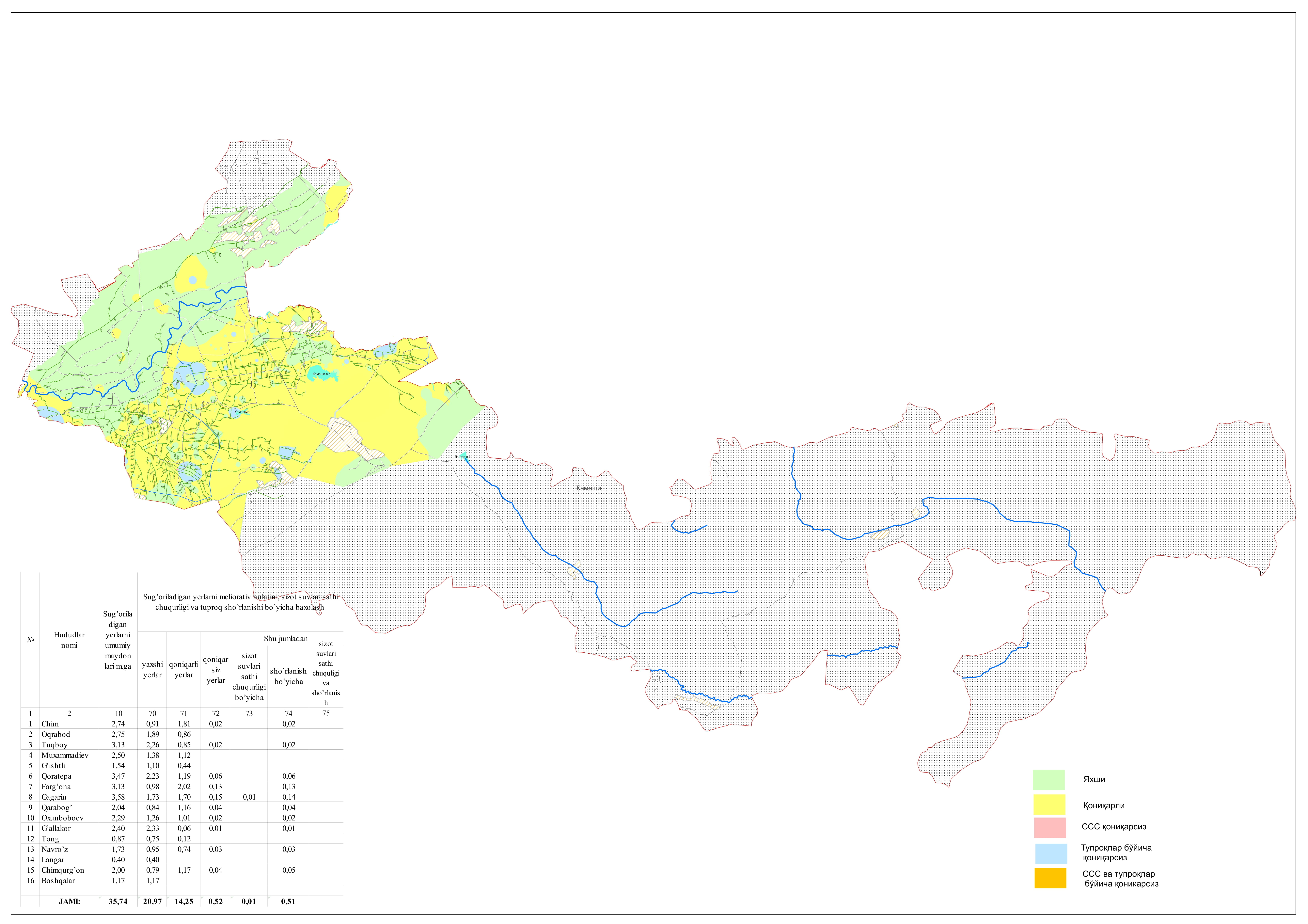The image size is (1308, 924).
Task: Click the yellow Қониқарли legend swatch
Action: (x=1049, y=804)
